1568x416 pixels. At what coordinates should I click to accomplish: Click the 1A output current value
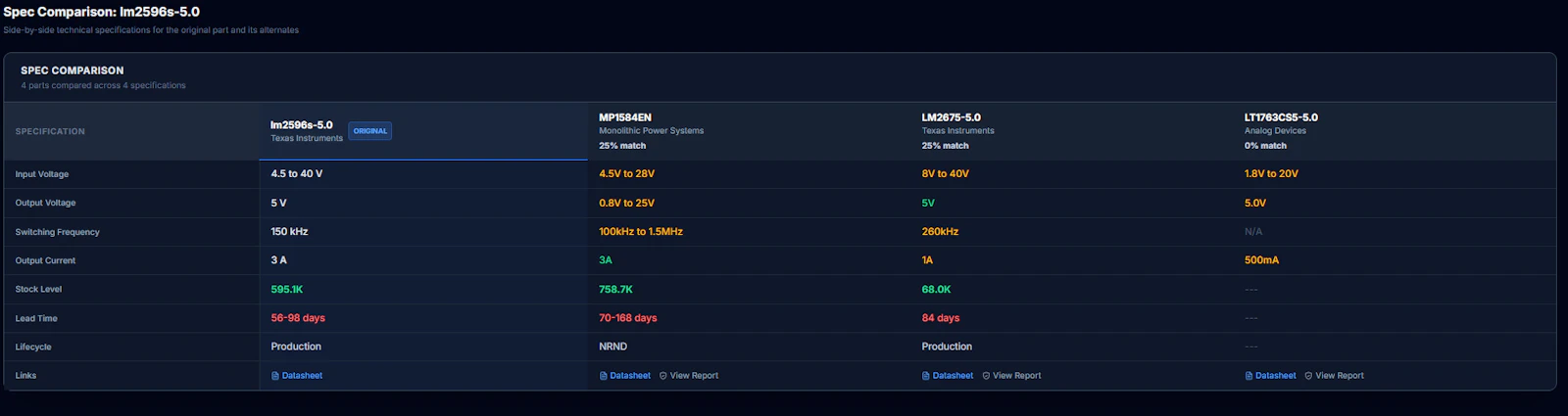click(927, 260)
